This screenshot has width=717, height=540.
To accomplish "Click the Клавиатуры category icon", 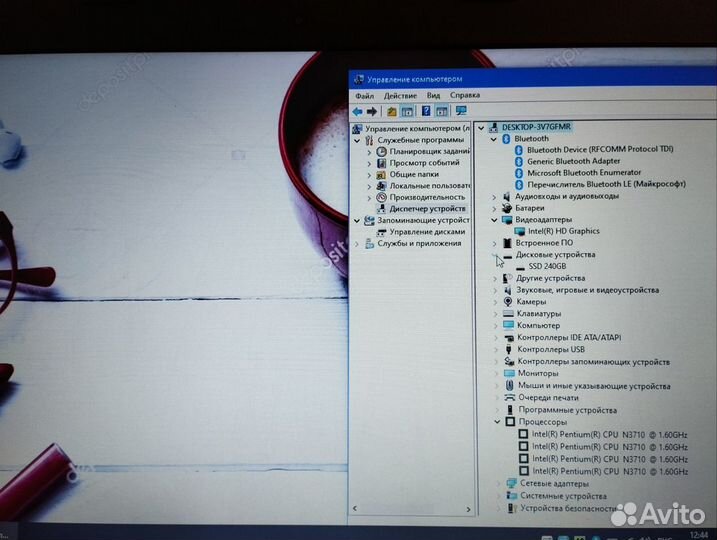I will click(x=508, y=314).
